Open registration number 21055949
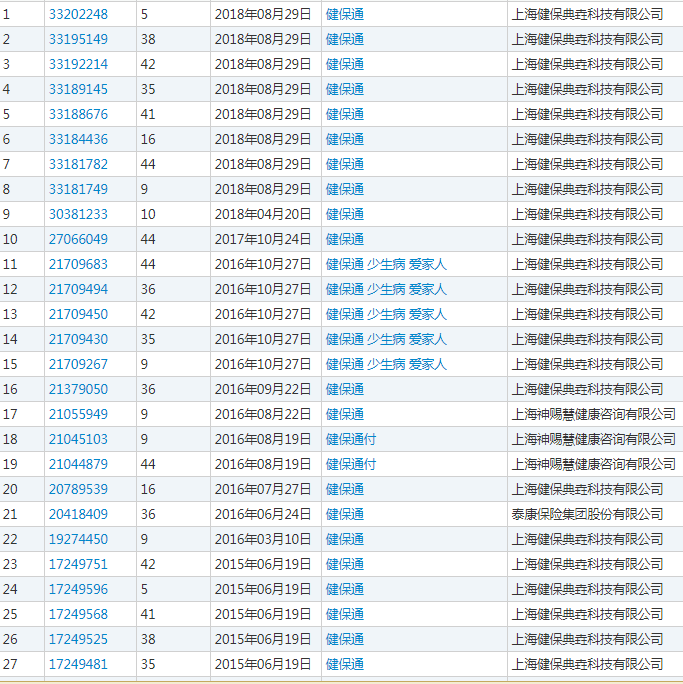This screenshot has width=683, height=684. pos(78,414)
